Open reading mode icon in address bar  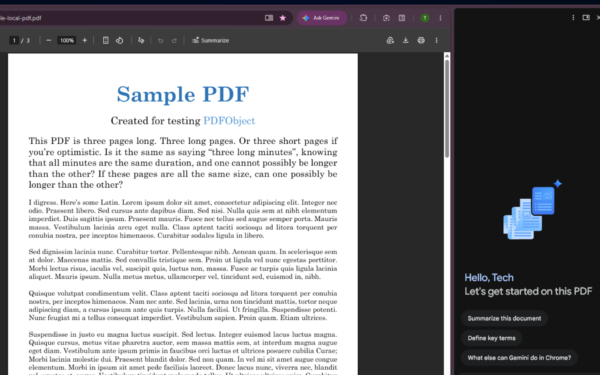tap(269, 18)
